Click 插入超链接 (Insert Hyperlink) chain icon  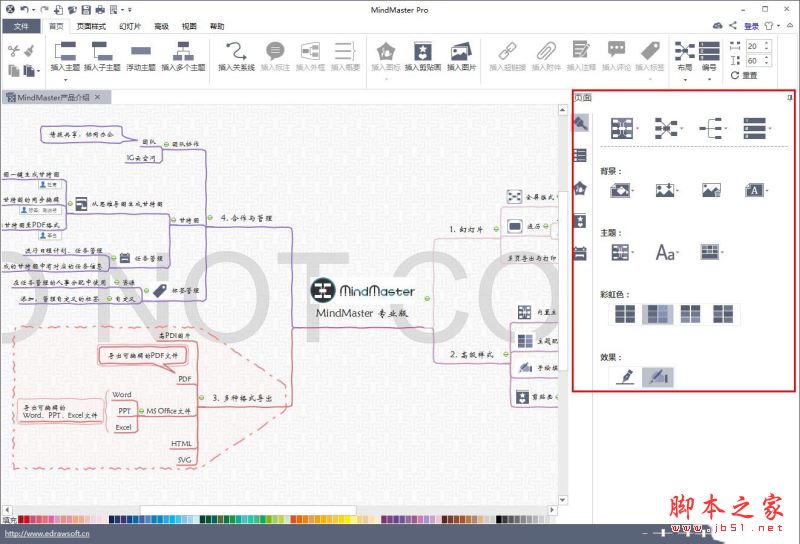pos(507,51)
